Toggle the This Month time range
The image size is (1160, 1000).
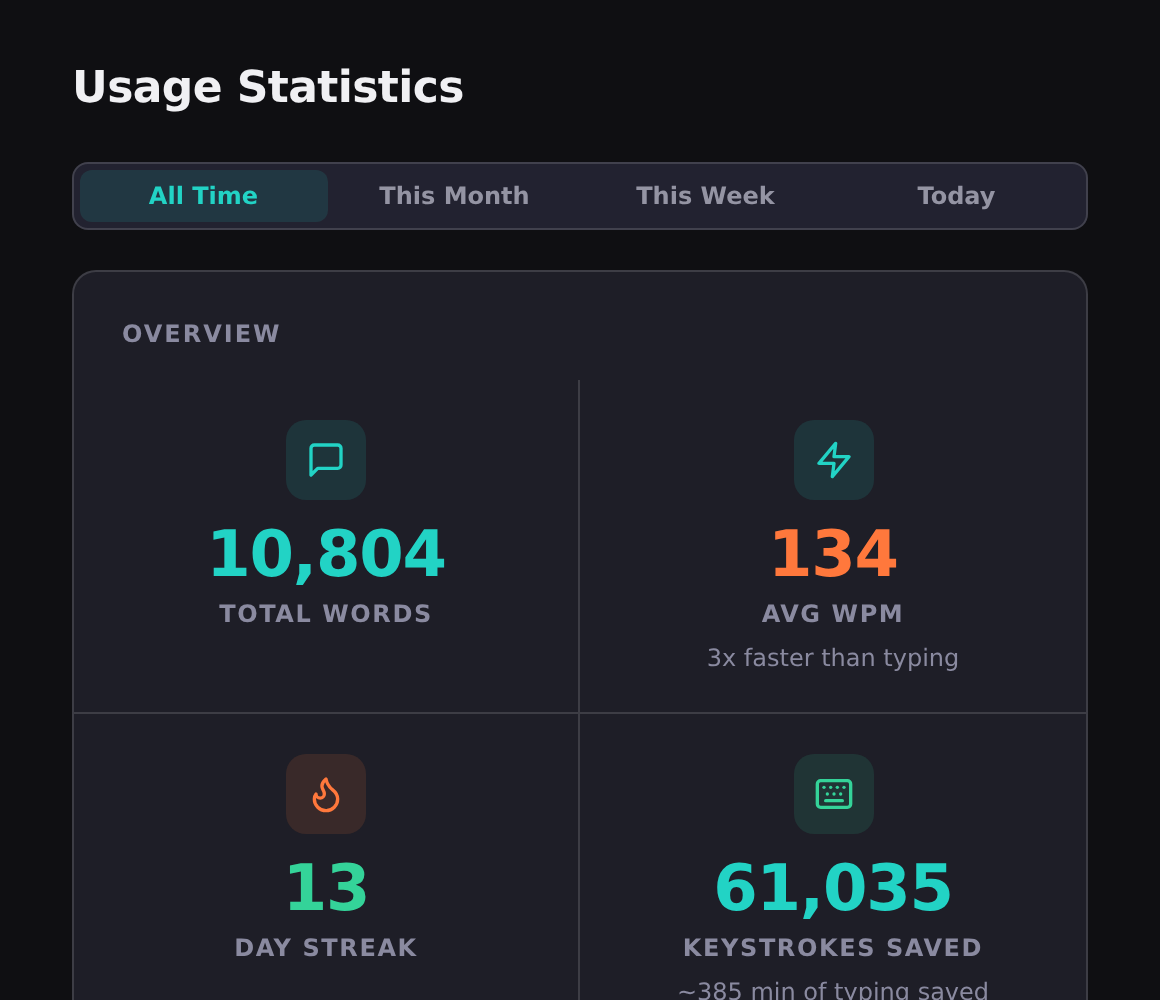[x=454, y=195]
